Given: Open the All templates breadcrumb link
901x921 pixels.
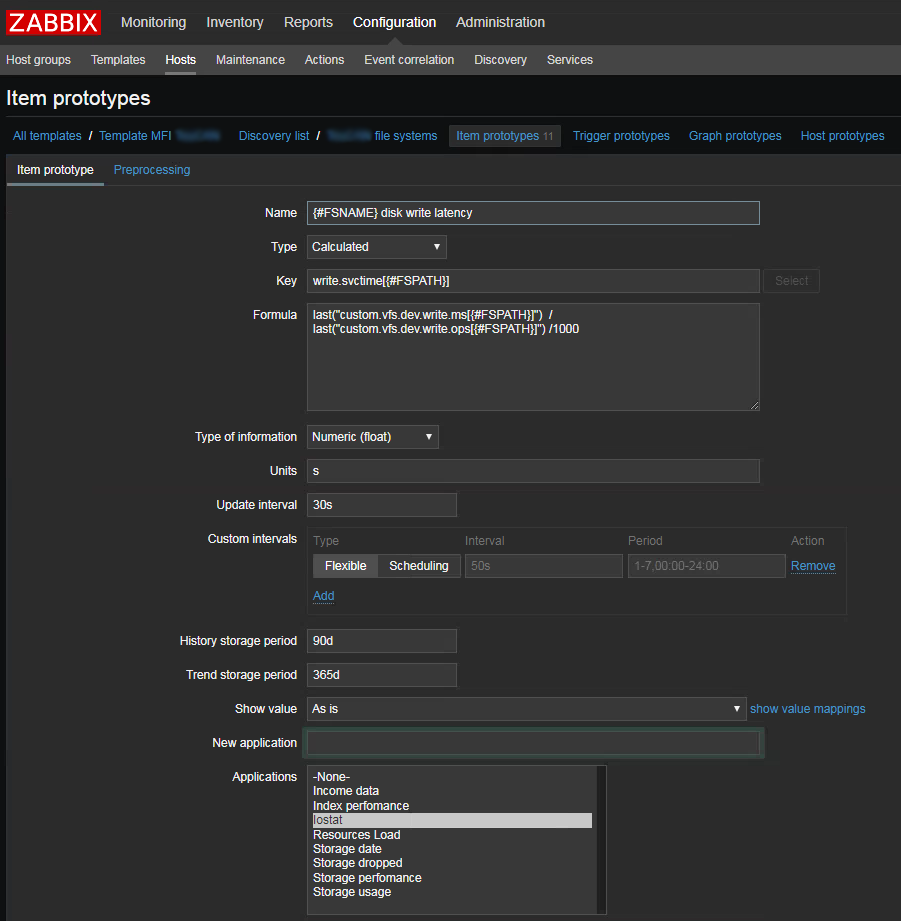Looking at the screenshot, I should tap(45, 135).
